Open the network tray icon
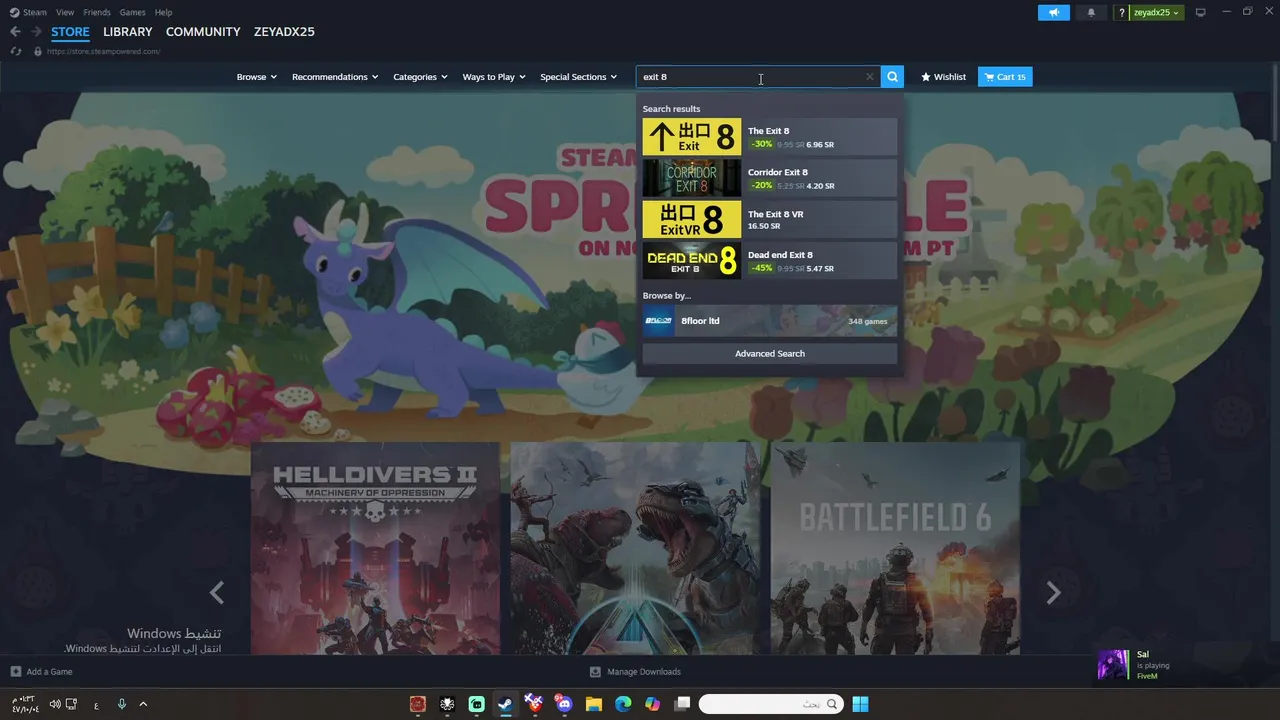The width and height of the screenshot is (1280, 720). (x=71, y=704)
